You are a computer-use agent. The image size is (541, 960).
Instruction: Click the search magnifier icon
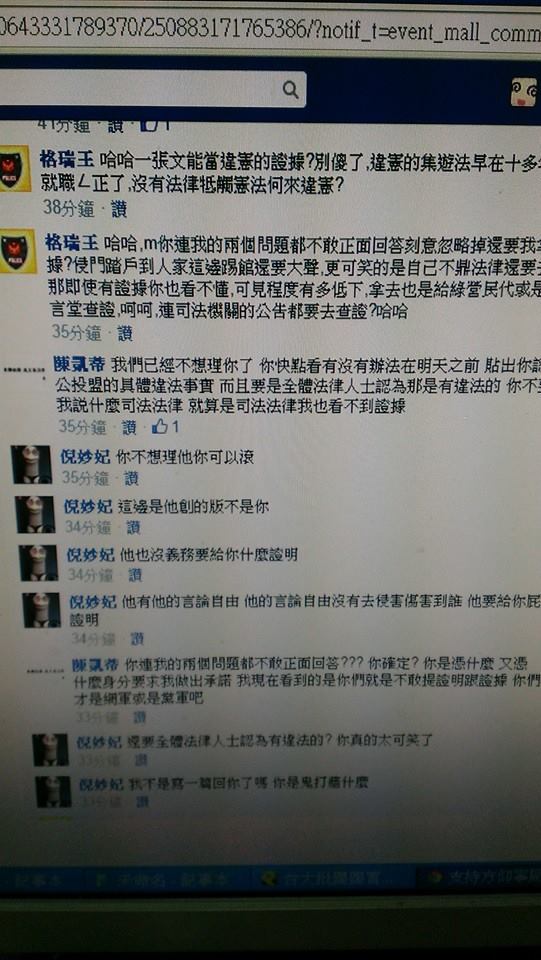point(290,89)
